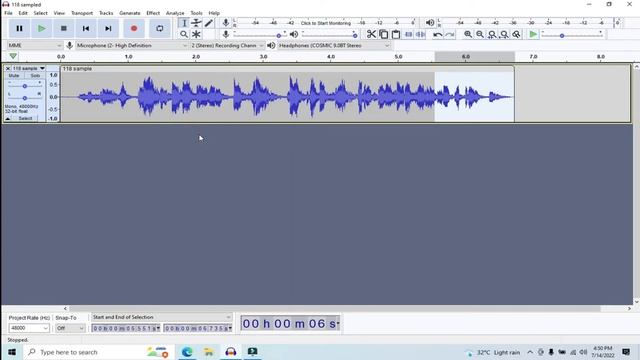Viewport: 640px width, 360px height.
Task: Open the Generate menu
Action: (129, 13)
